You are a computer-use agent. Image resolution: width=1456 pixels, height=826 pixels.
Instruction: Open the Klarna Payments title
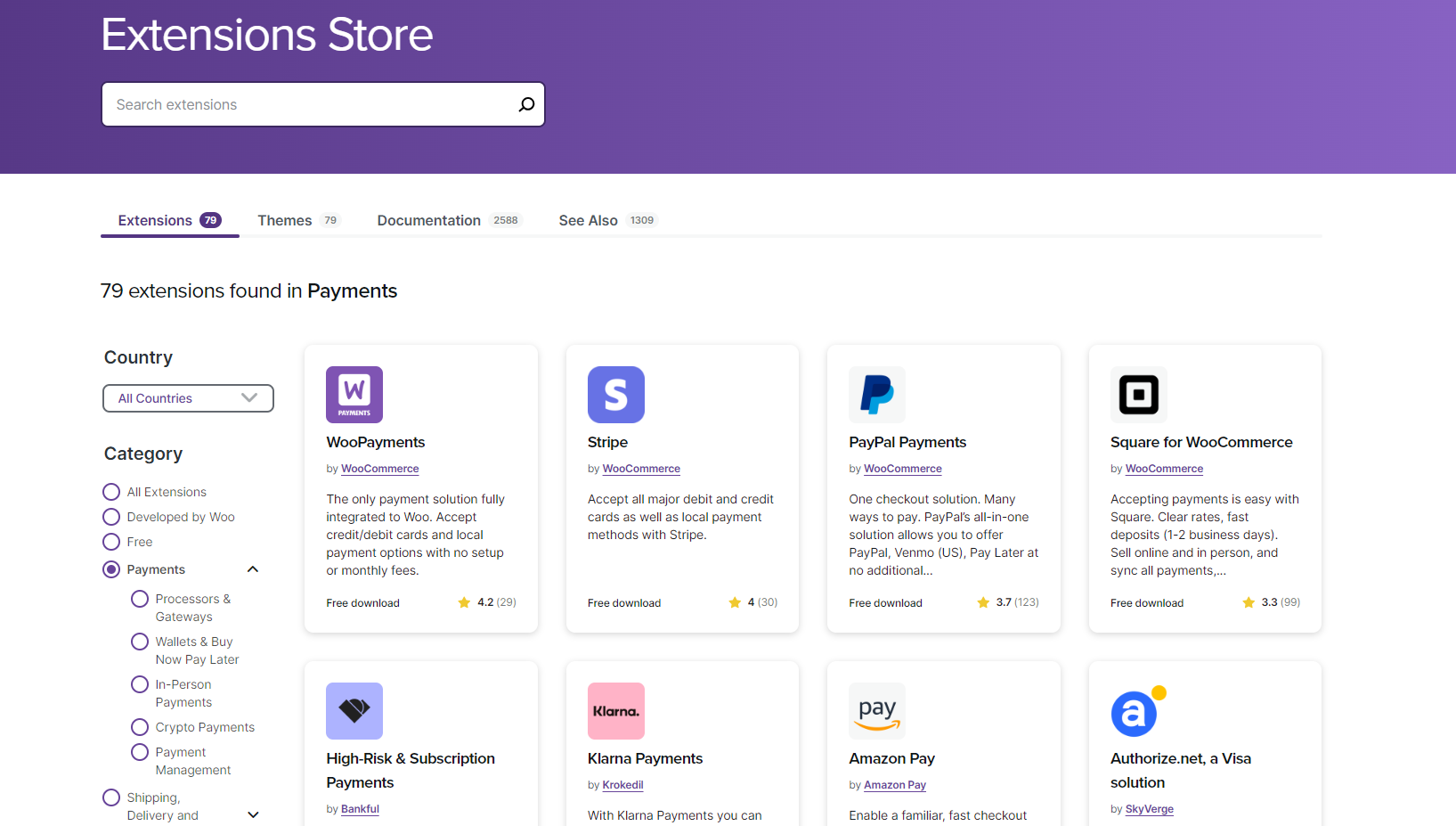click(645, 758)
